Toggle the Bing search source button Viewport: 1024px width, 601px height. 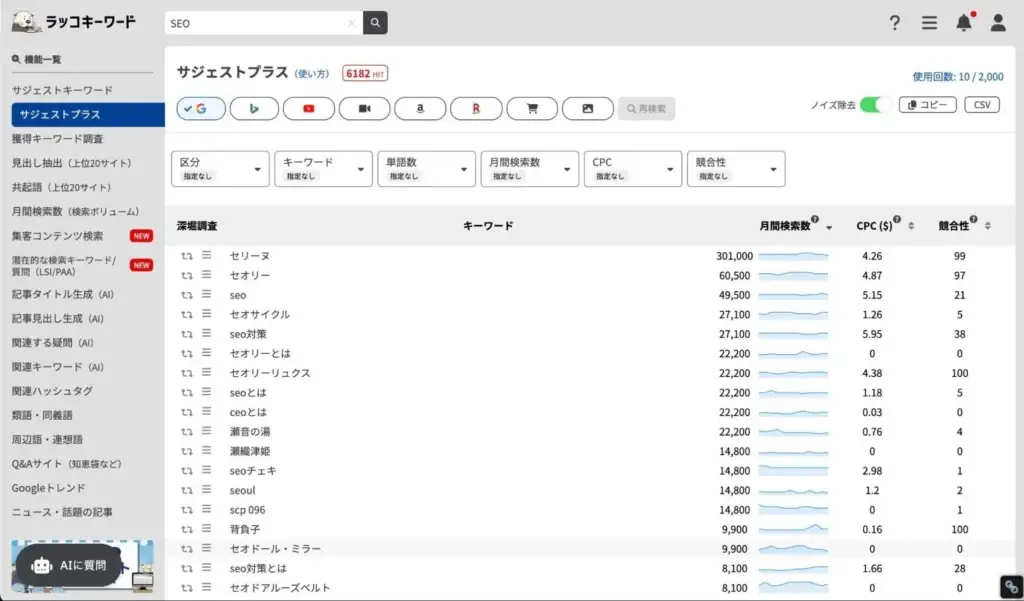pos(254,108)
